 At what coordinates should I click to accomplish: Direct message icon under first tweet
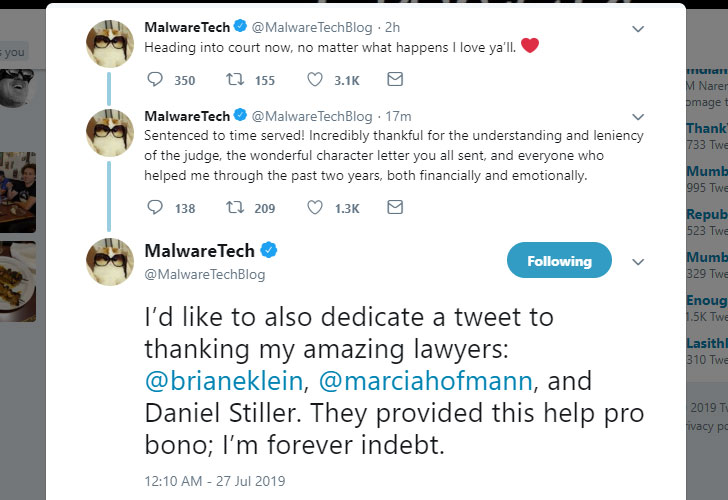[395, 79]
